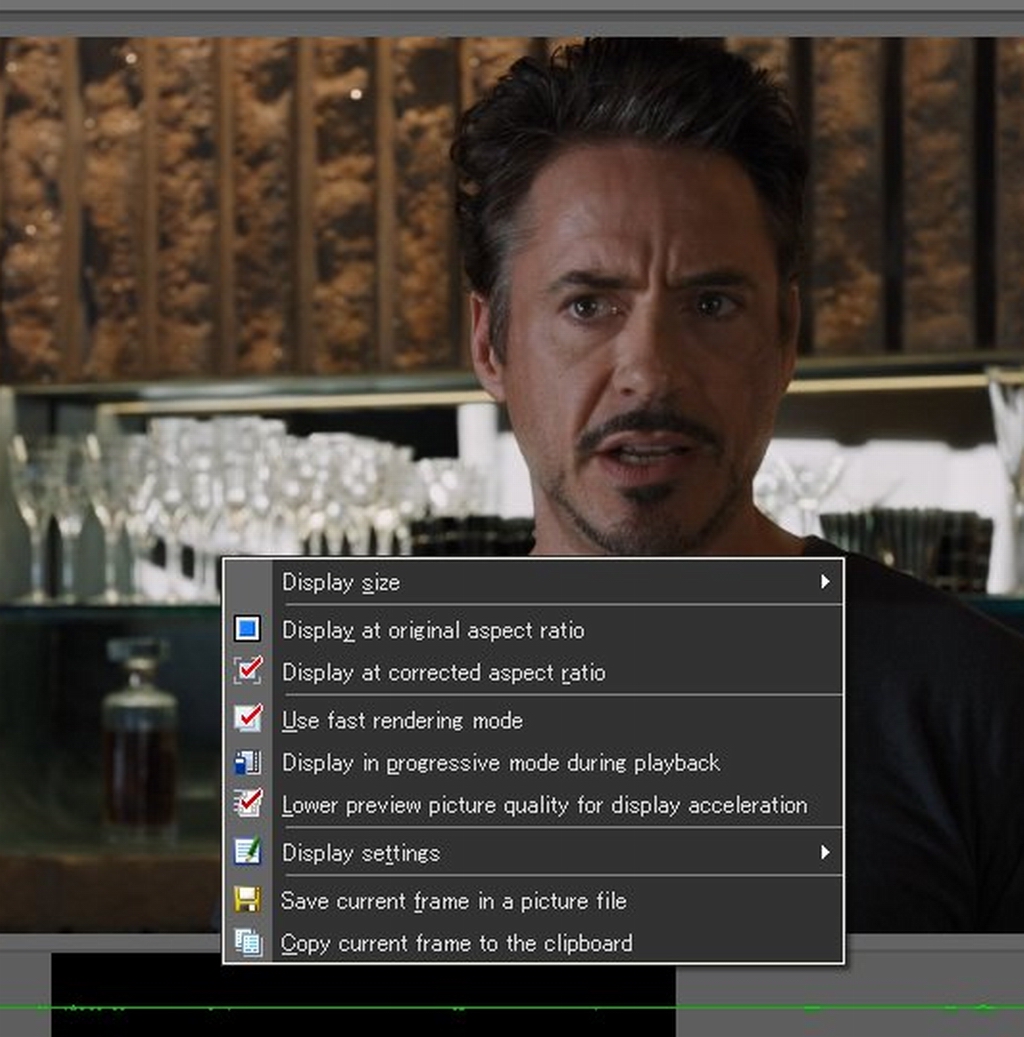Image resolution: width=1024 pixels, height=1037 pixels.
Task: Choose Save current frame in a picture file
Action: pos(533,901)
